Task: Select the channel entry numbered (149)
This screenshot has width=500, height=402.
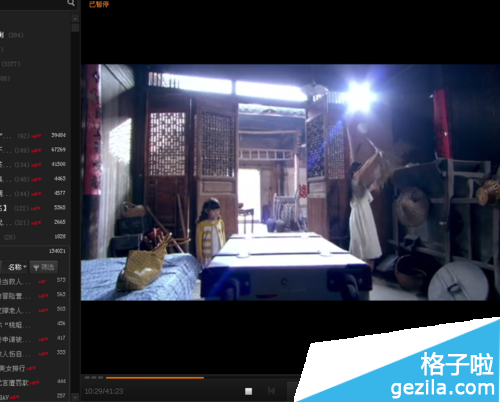Action: tap(33, 150)
